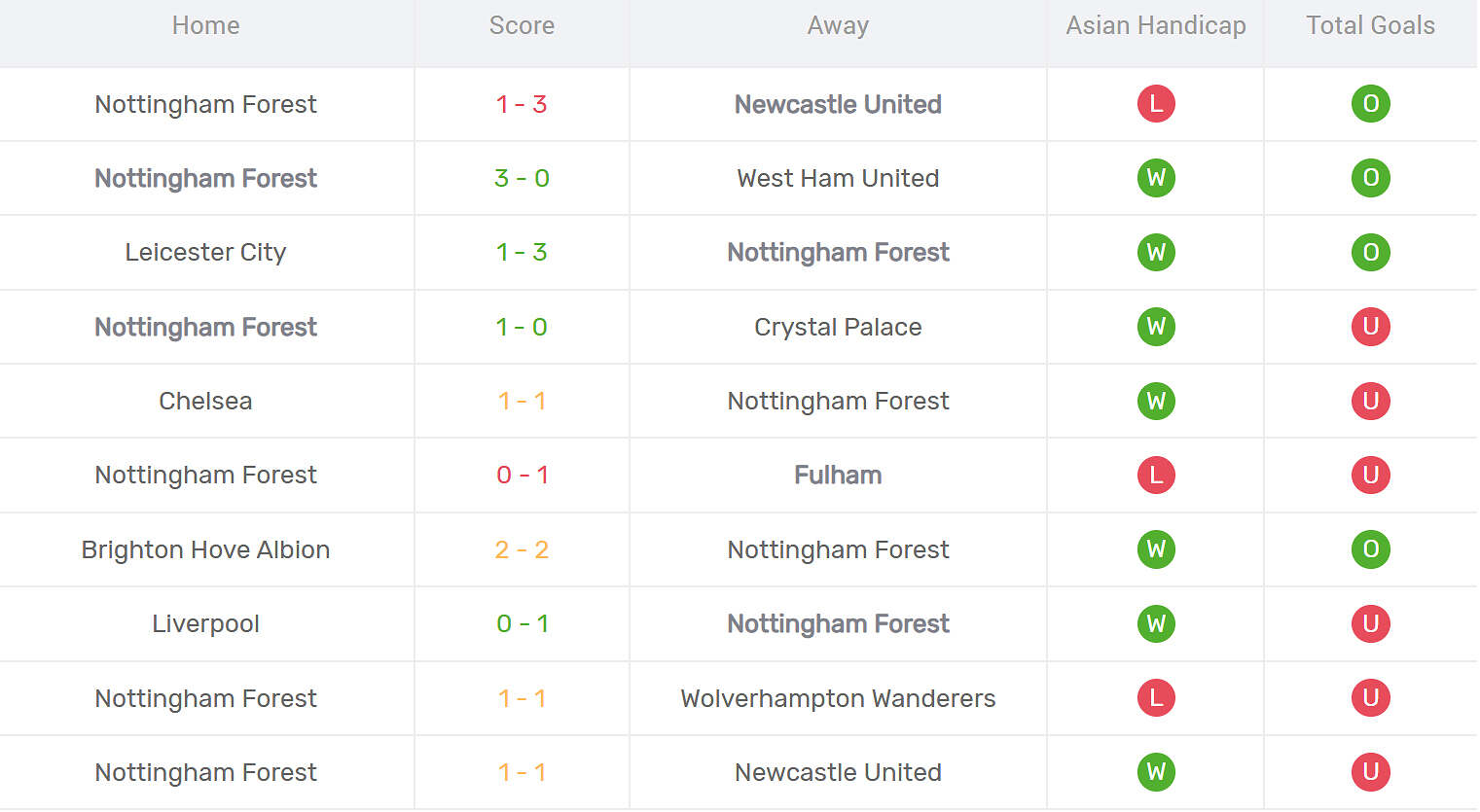The height and width of the screenshot is (812, 1480).
Task: Click the L handicap badge in the Wolverhampton Wanderers row
Action: (1156, 698)
